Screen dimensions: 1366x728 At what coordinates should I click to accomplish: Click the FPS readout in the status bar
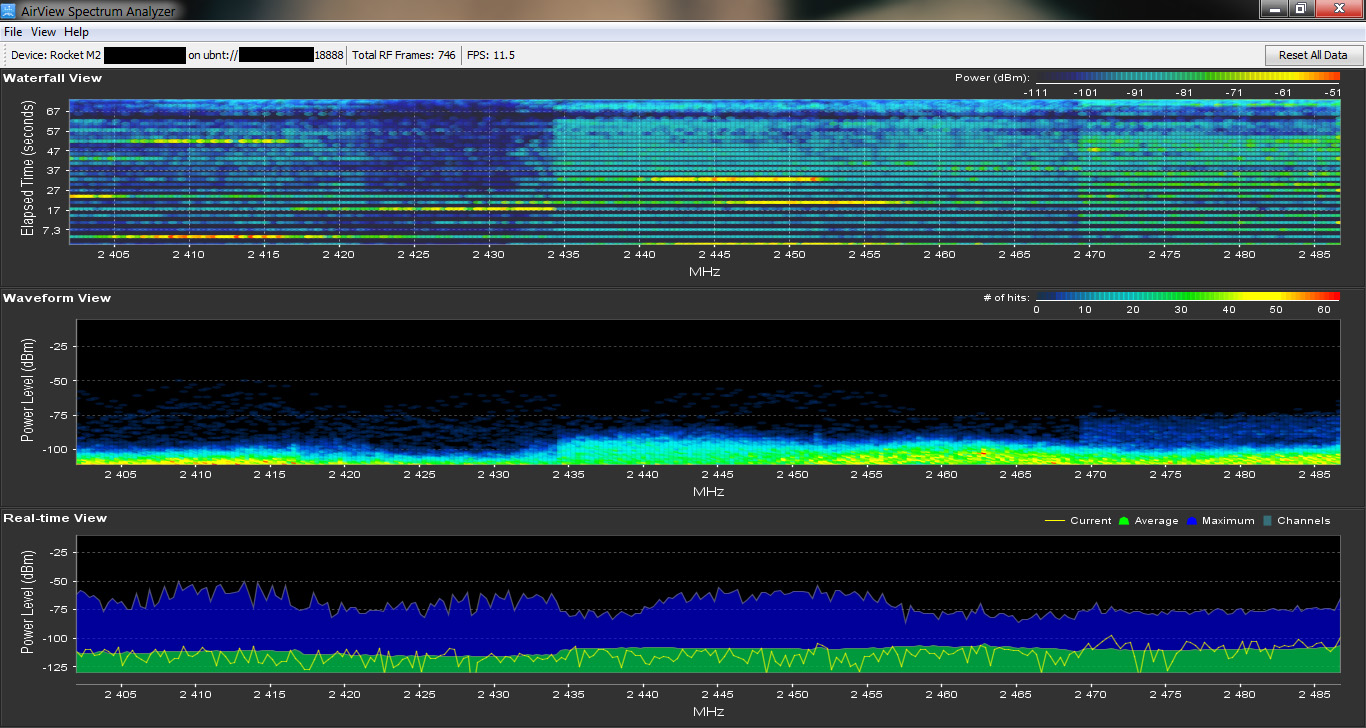[491, 55]
